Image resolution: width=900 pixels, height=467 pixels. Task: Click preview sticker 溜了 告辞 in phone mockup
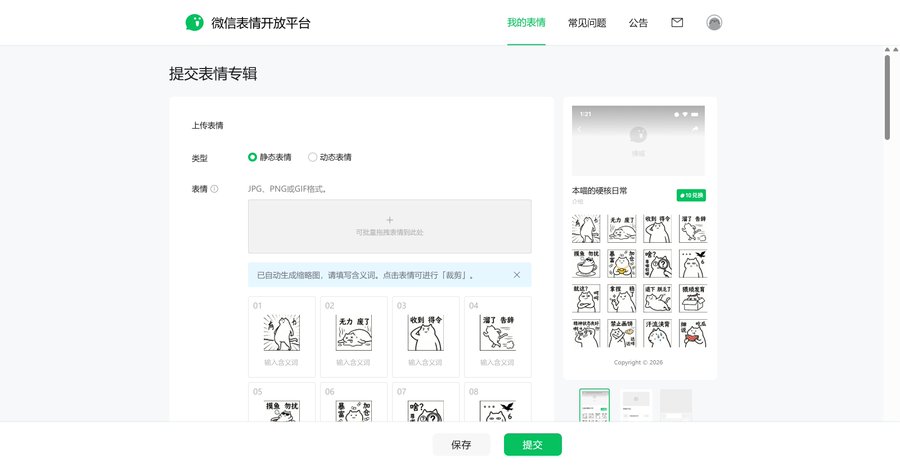pos(693,229)
